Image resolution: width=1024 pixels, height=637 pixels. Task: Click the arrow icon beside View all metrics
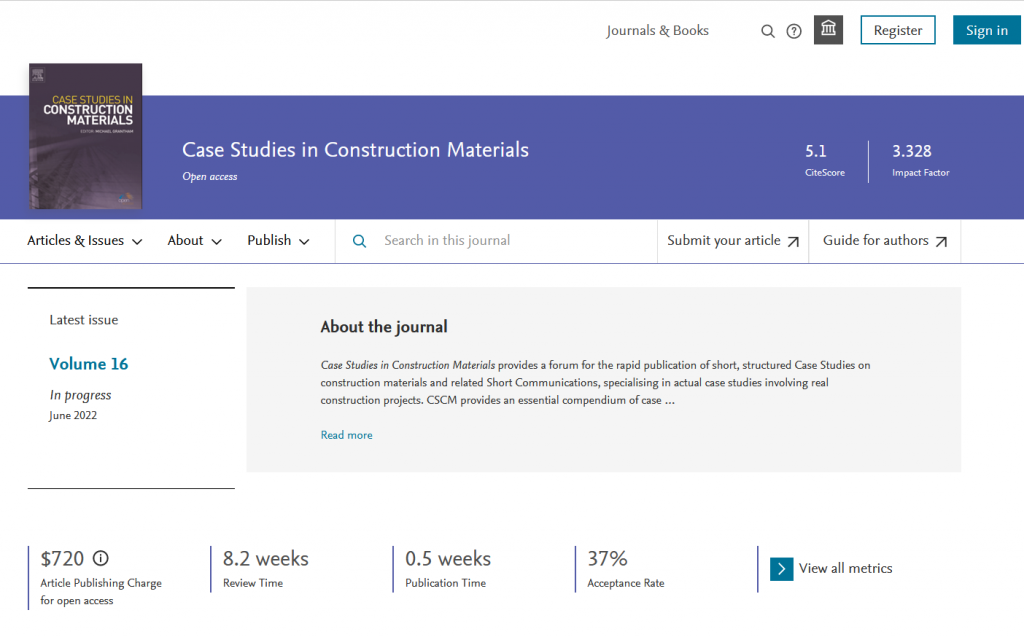pyautogui.click(x=782, y=569)
